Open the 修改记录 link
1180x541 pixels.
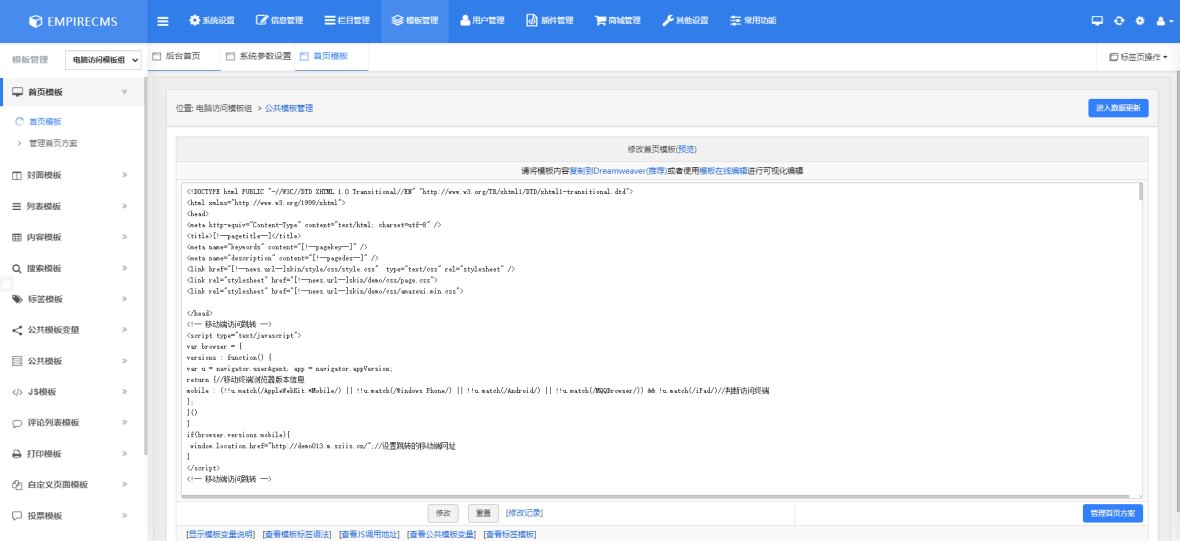(525, 513)
